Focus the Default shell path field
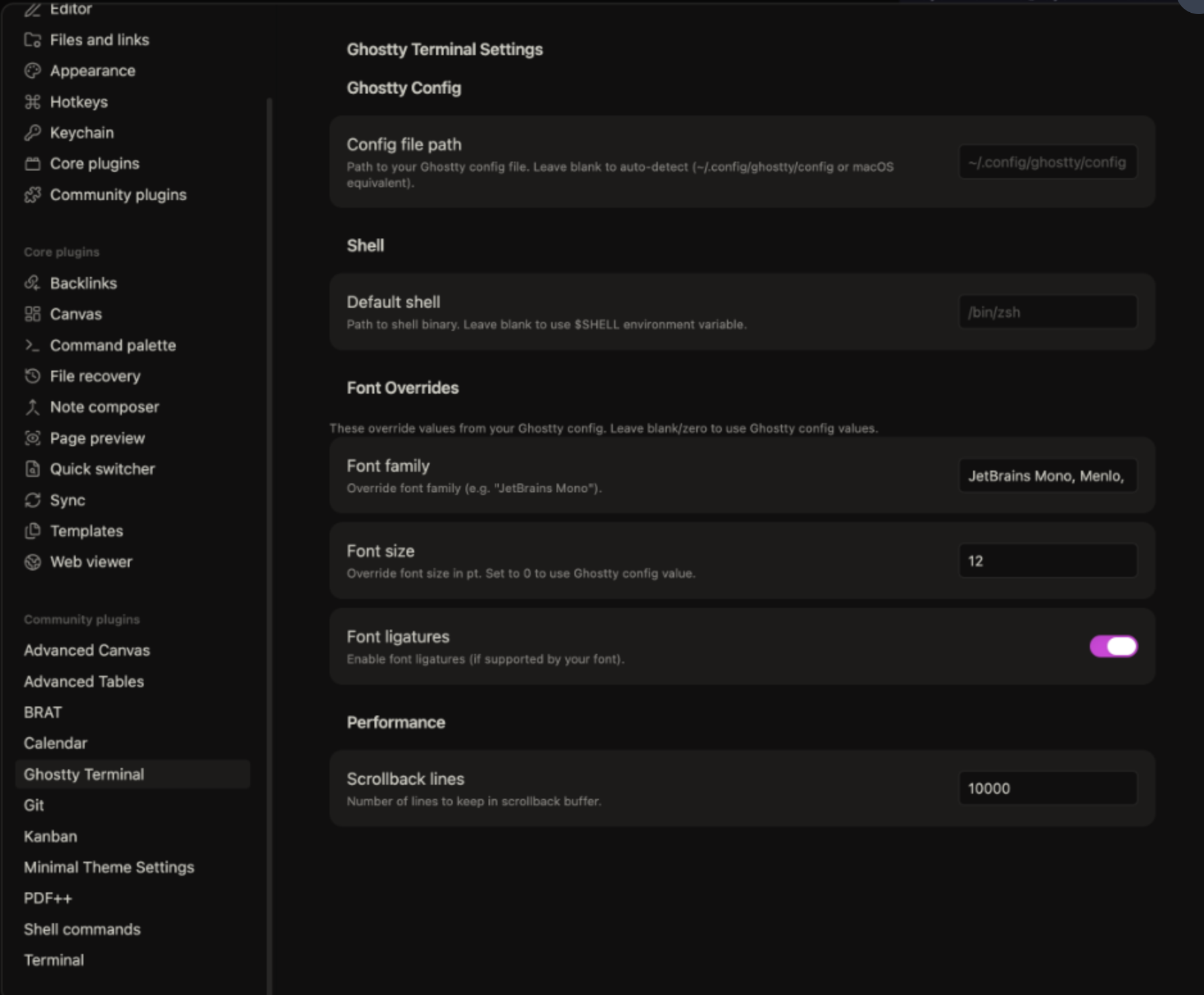 [1048, 312]
